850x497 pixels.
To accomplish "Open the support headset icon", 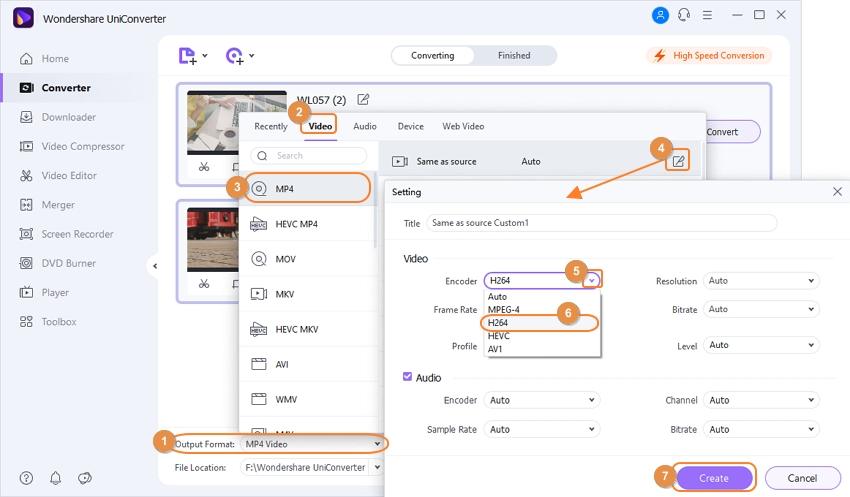I will (x=684, y=15).
